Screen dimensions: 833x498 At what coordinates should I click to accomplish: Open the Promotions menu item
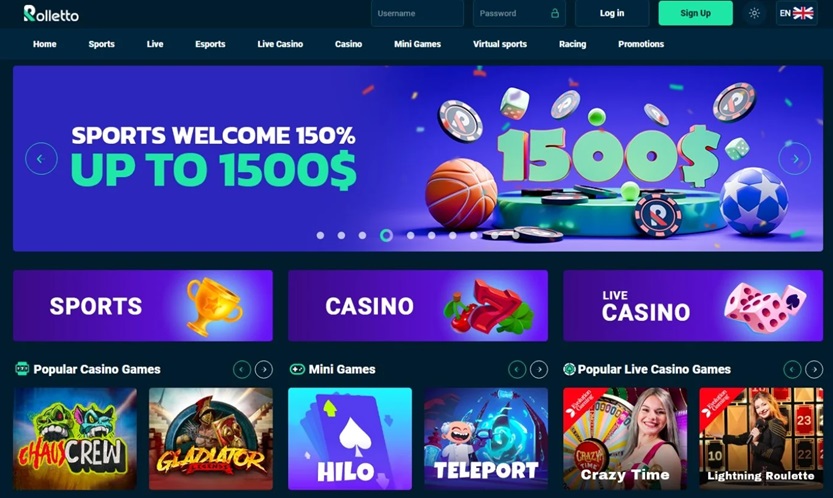pos(641,44)
